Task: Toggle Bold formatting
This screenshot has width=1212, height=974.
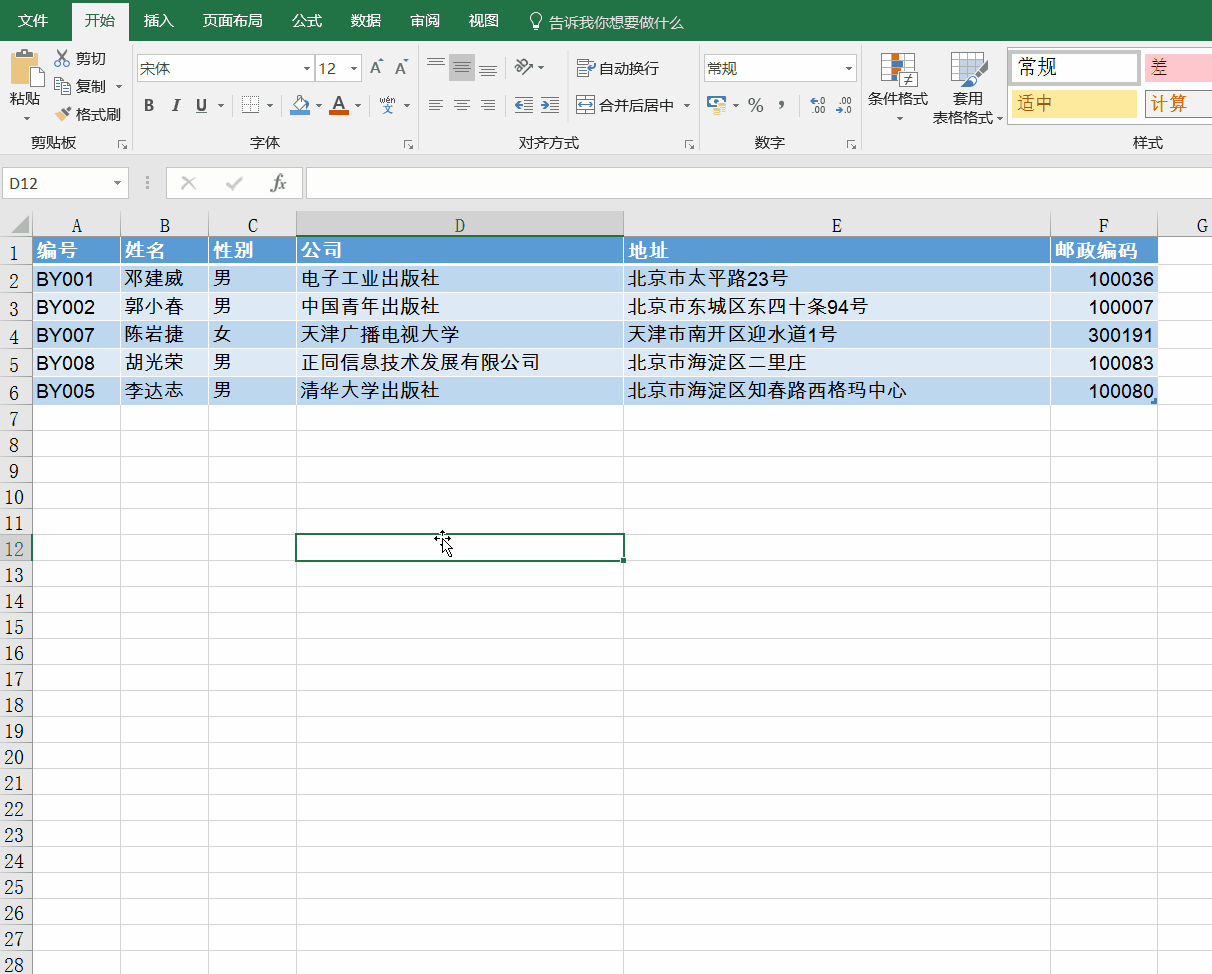Action: coord(149,105)
